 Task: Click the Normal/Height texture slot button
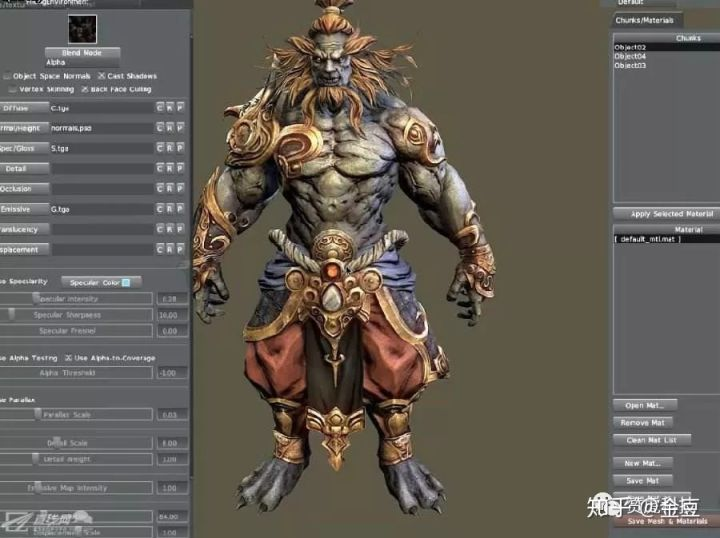[24, 128]
